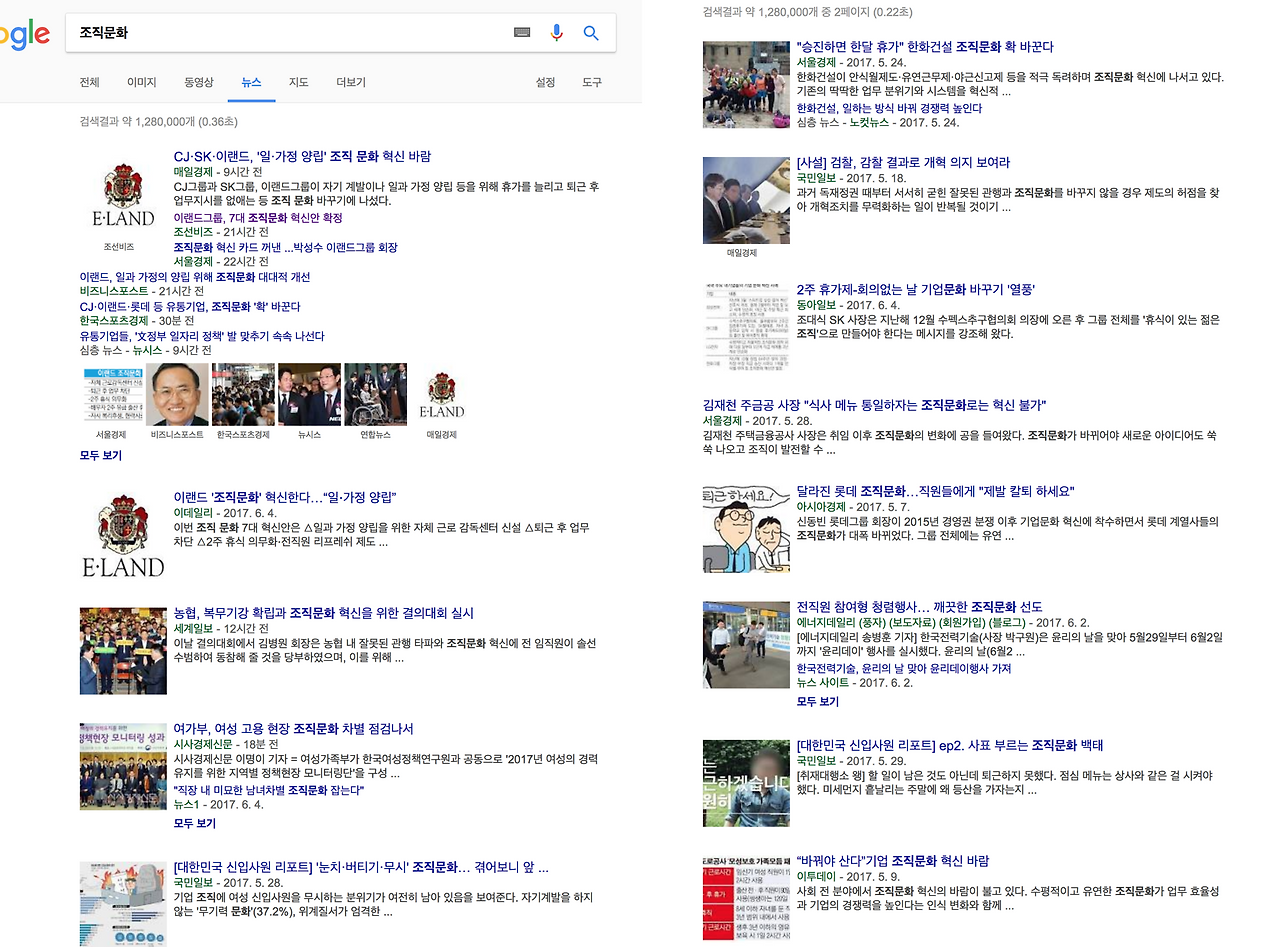
Task: Click the 한국스포츠경제 crowd thumbnail
Action: 243,395
